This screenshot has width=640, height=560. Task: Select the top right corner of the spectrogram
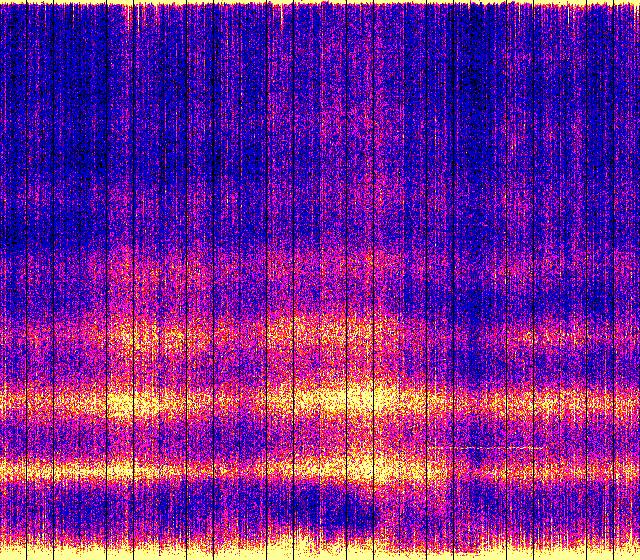637,3
